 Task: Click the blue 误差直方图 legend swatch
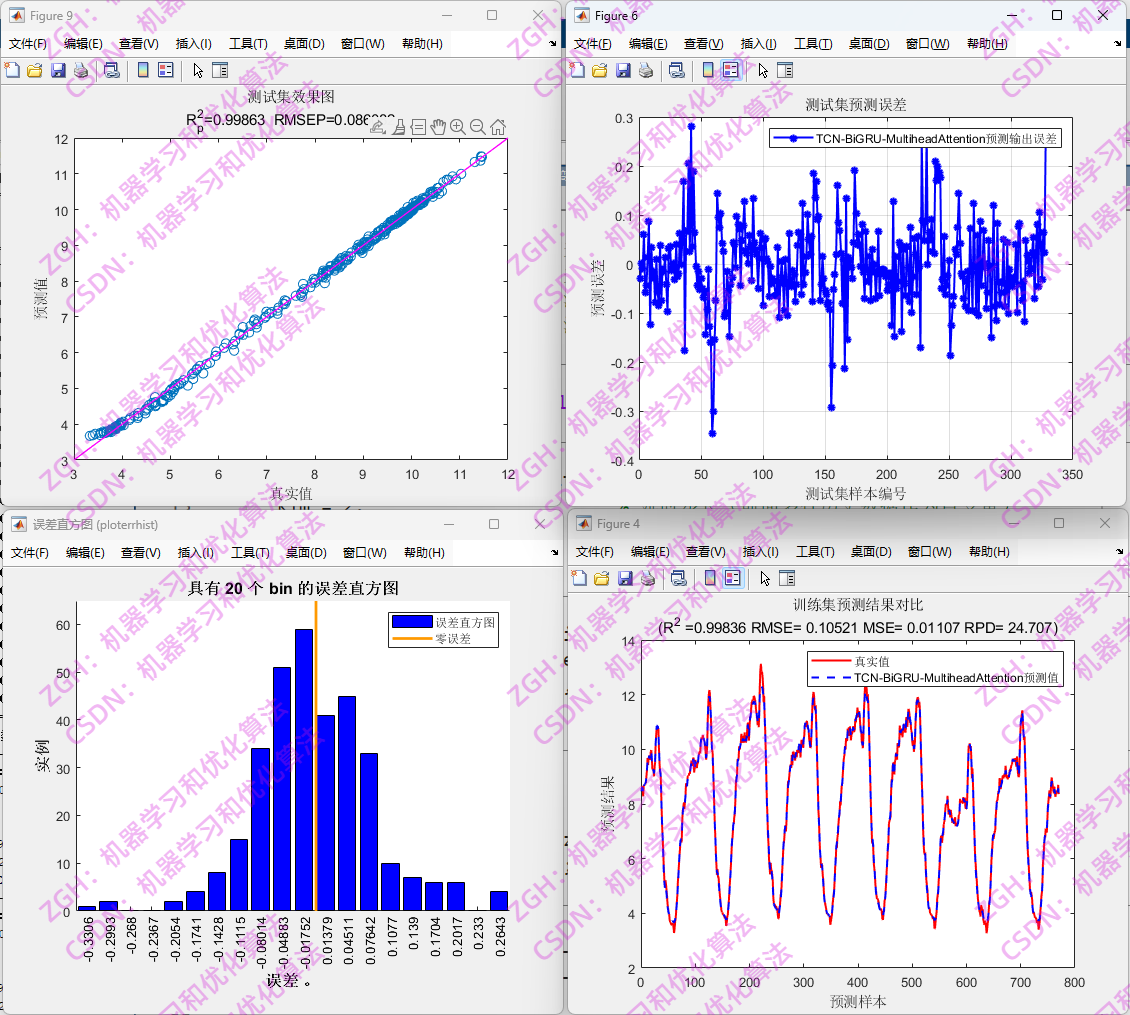coord(411,621)
